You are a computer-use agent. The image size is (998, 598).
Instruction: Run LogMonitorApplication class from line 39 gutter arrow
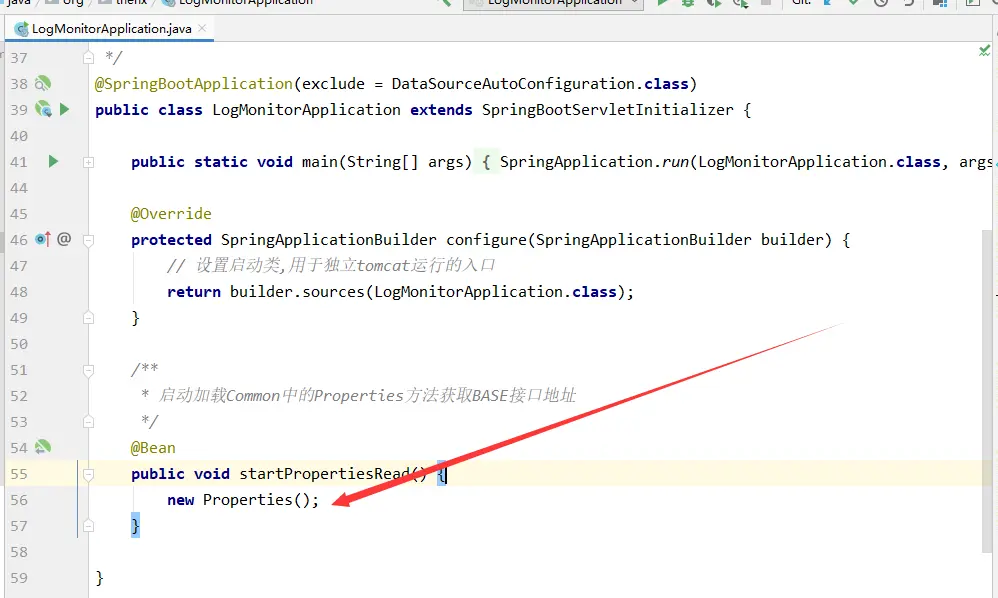(64, 109)
